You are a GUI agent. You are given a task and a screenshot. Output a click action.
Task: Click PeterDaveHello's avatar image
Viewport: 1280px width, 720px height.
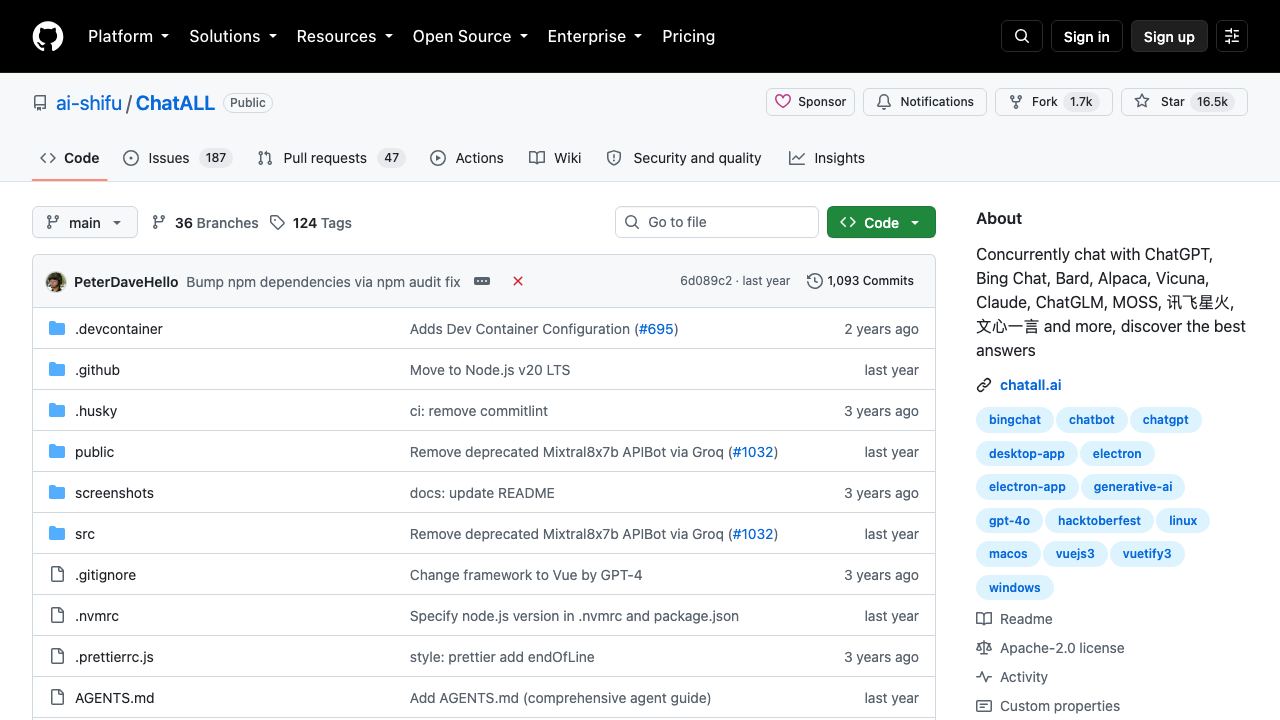point(56,281)
